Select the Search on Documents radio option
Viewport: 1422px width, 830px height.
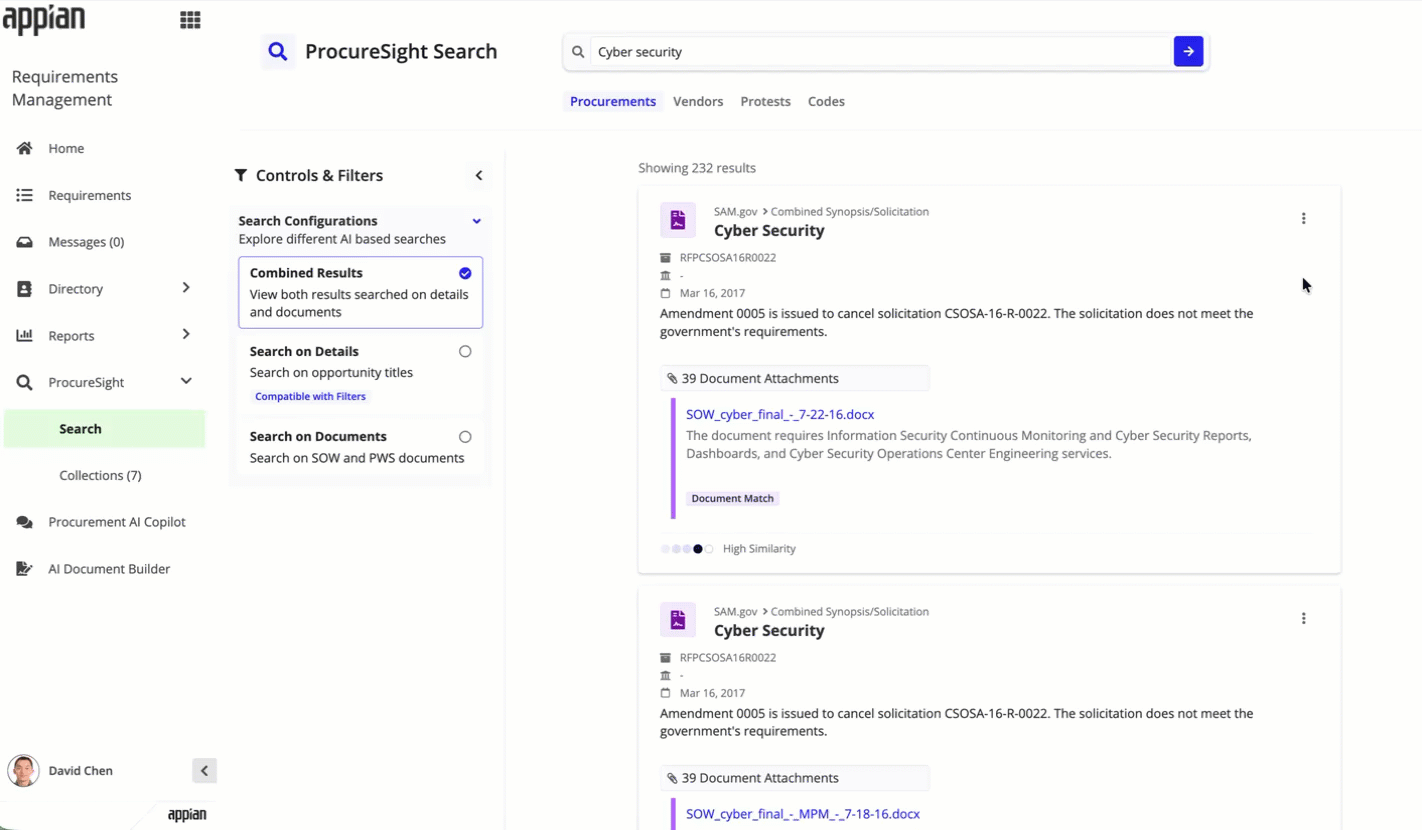465,437
